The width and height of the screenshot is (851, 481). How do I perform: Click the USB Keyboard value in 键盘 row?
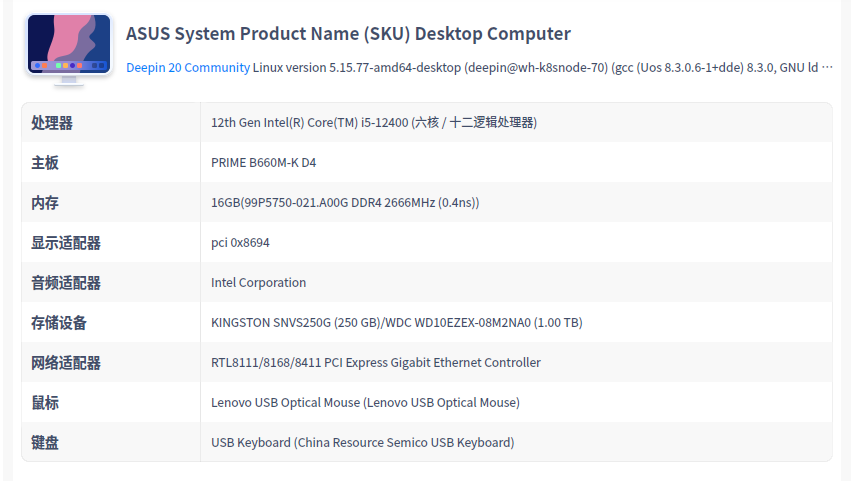click(x=362, y=443)
